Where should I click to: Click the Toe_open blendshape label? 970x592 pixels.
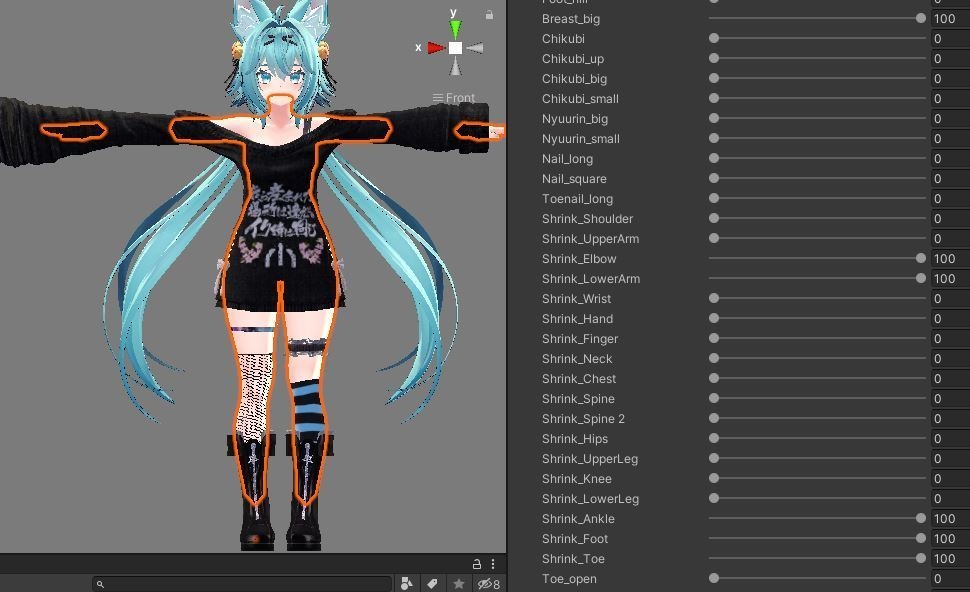pyautogui.click(x=569, y=578)
